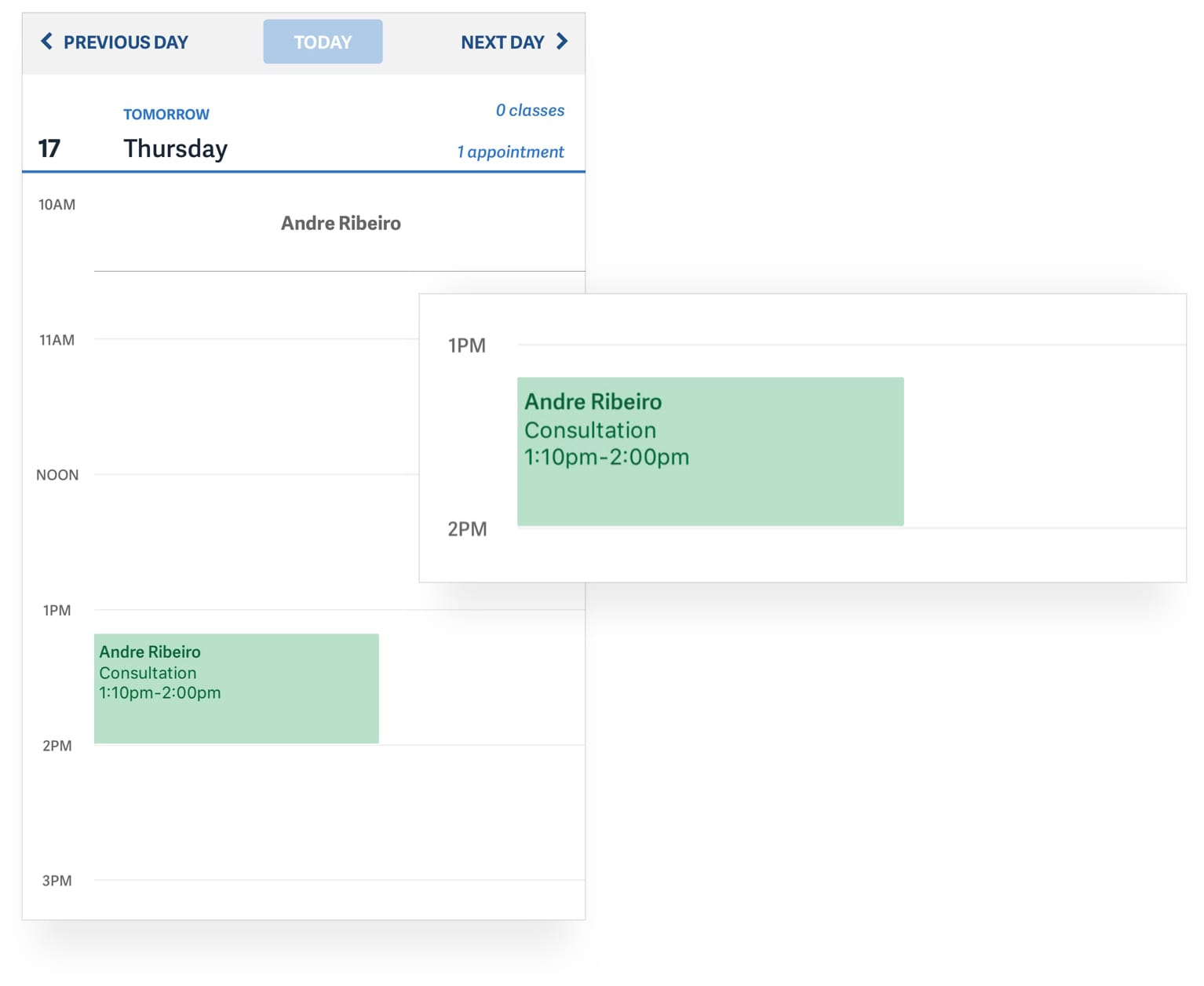1204x986 pixels.
Task: Click the 2PM label in the detail popup
Action: point(467,529)
